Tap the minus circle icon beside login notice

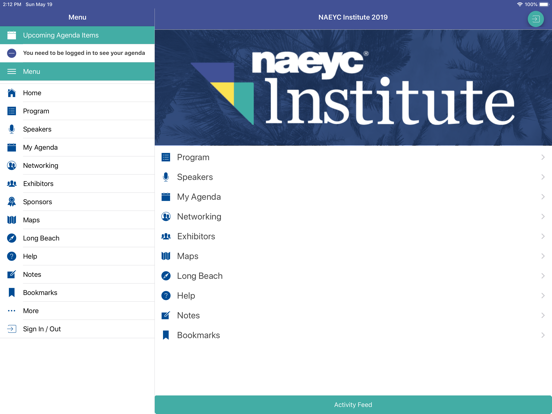[12, 53]
